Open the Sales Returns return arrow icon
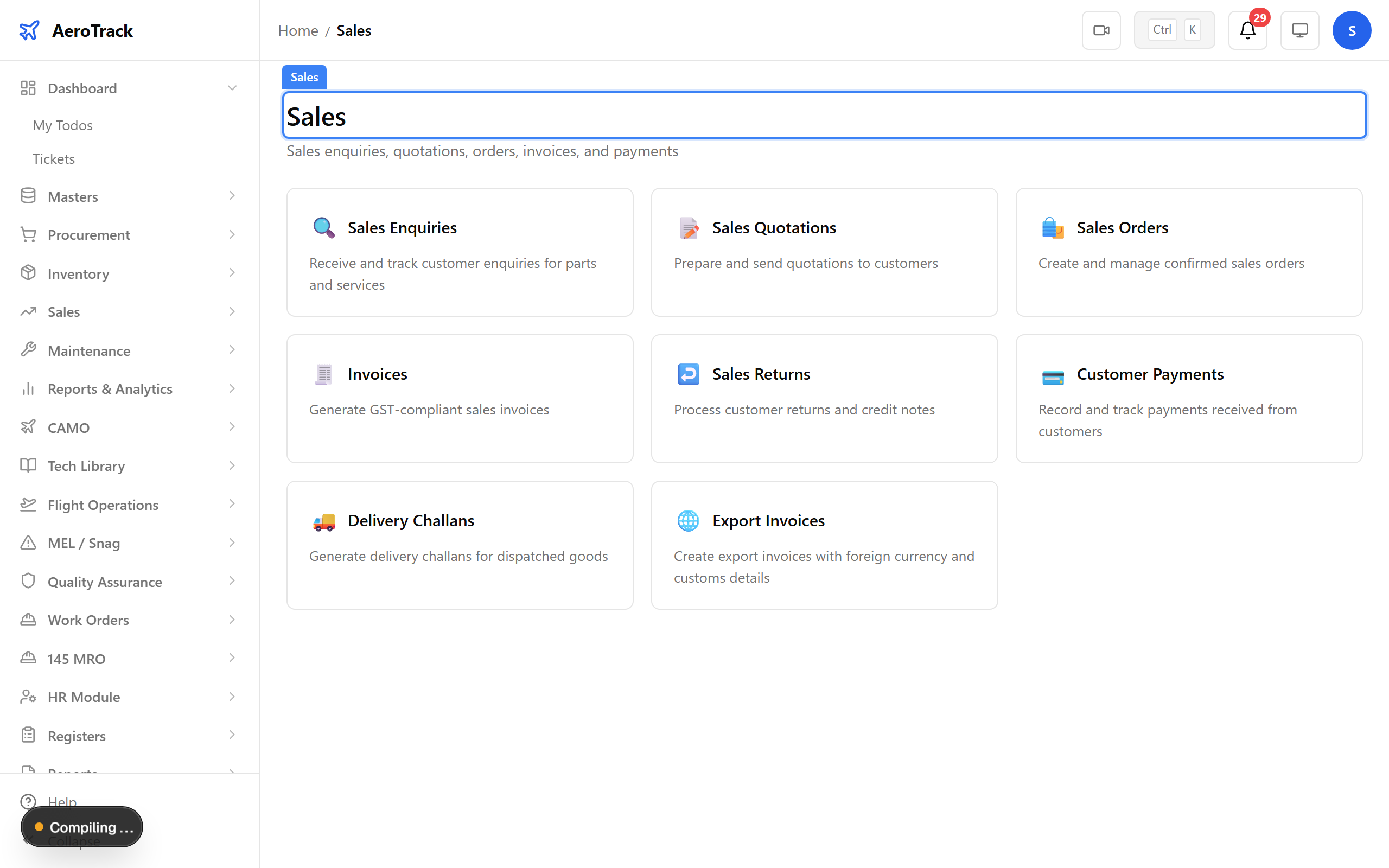1389x868 pixels. tap(688, 374)
